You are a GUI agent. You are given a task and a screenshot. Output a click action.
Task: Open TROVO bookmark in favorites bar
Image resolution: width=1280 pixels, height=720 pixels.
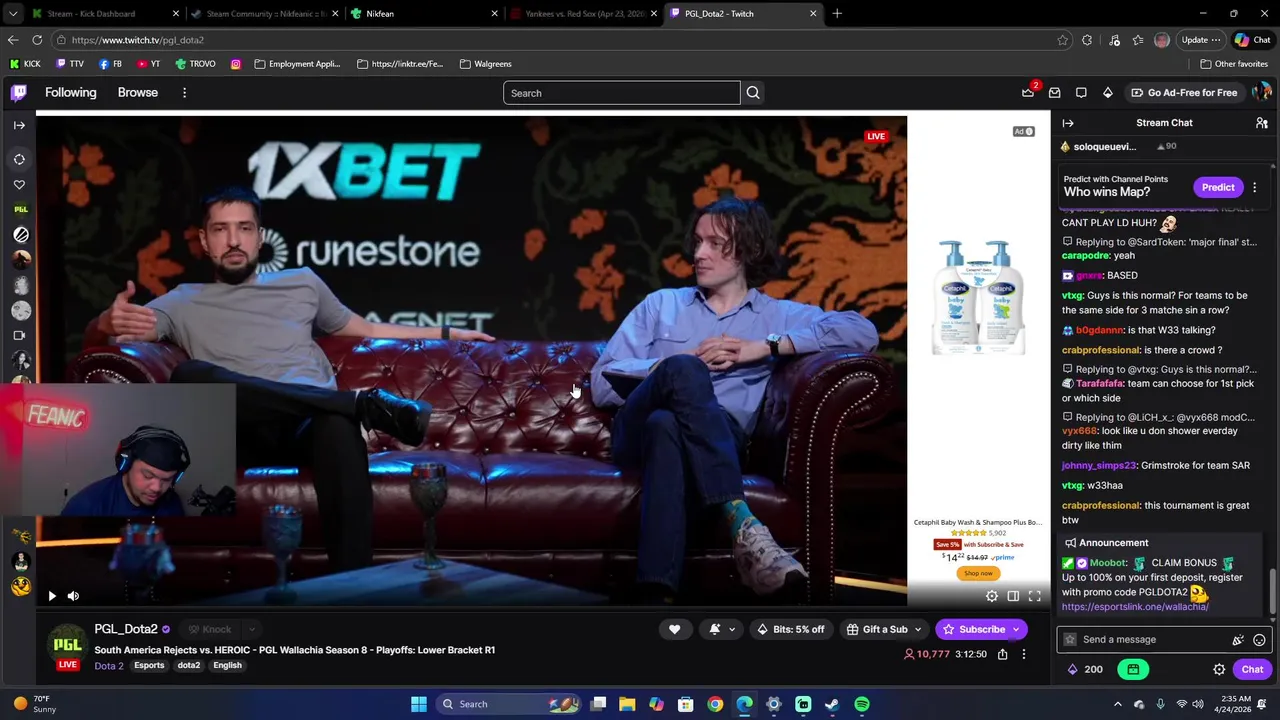[195, 64]
